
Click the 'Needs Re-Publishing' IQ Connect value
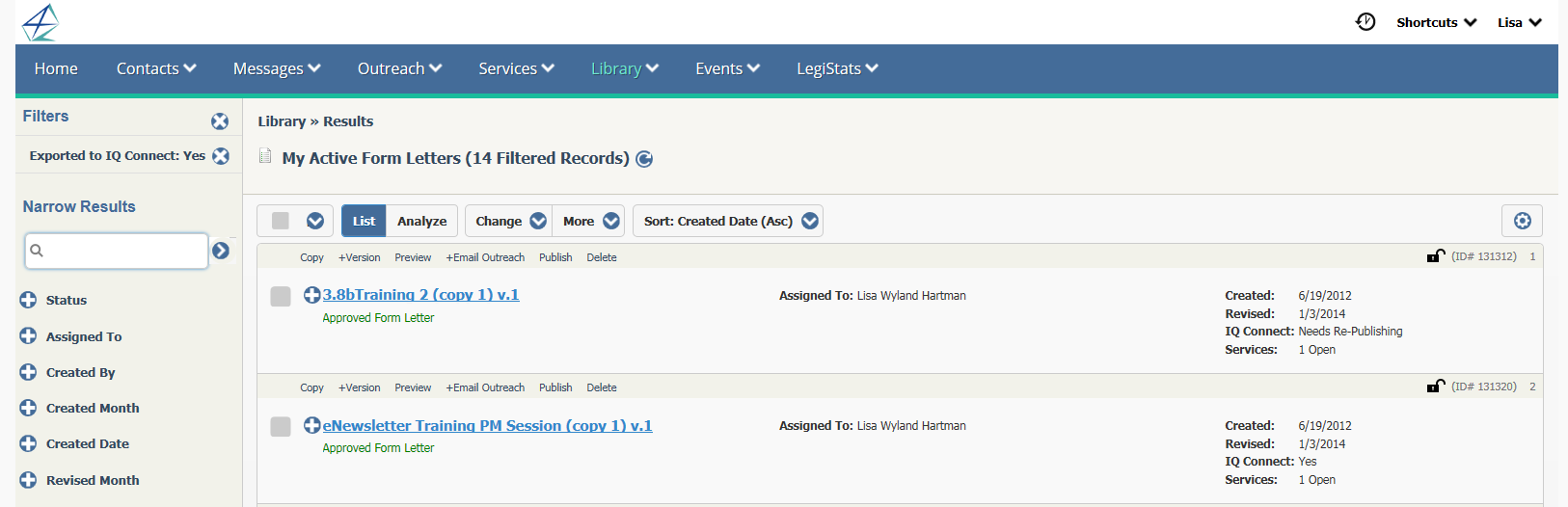click(1350, 332)
